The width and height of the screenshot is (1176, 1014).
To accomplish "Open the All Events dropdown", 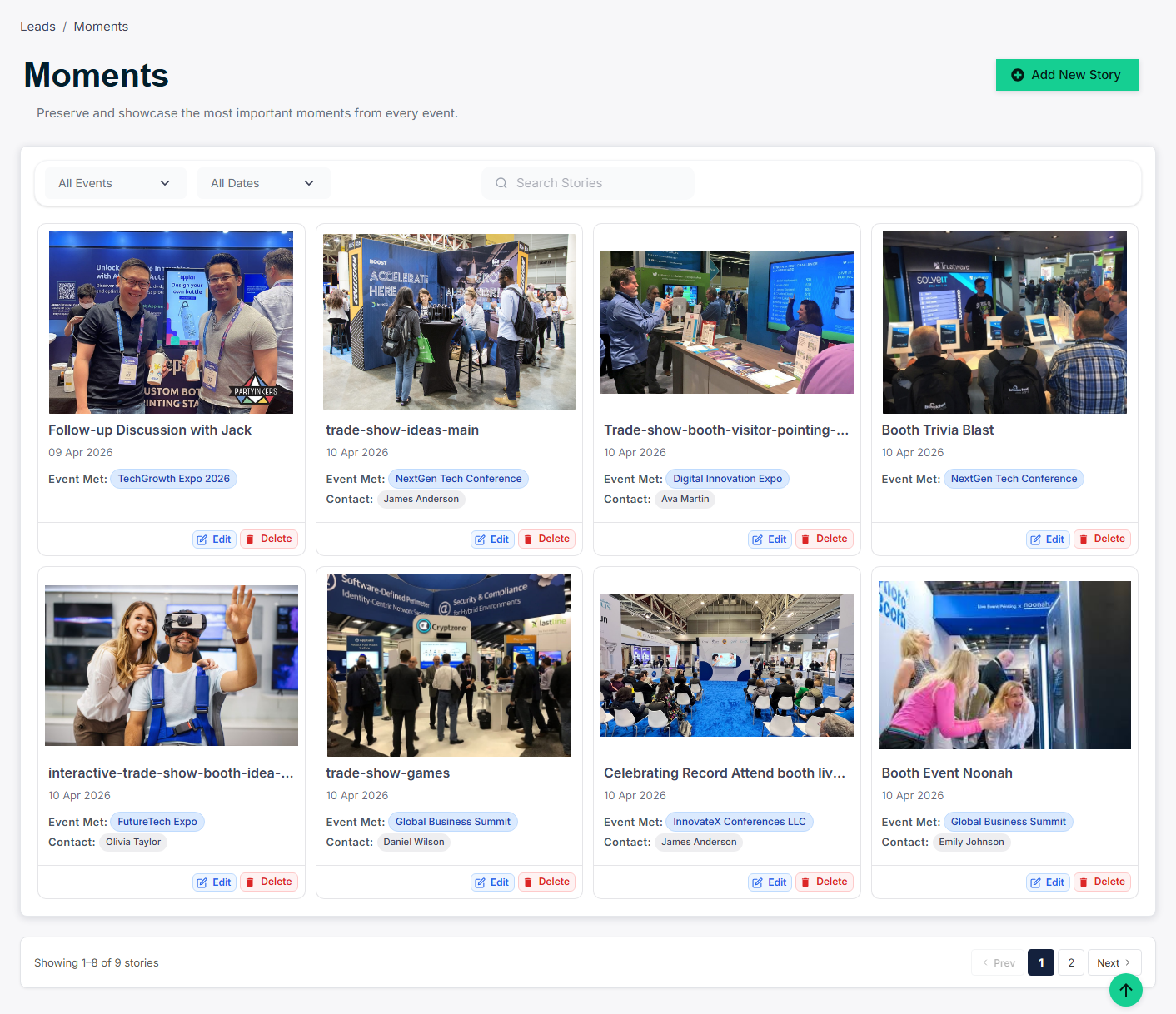I will 114,183.
